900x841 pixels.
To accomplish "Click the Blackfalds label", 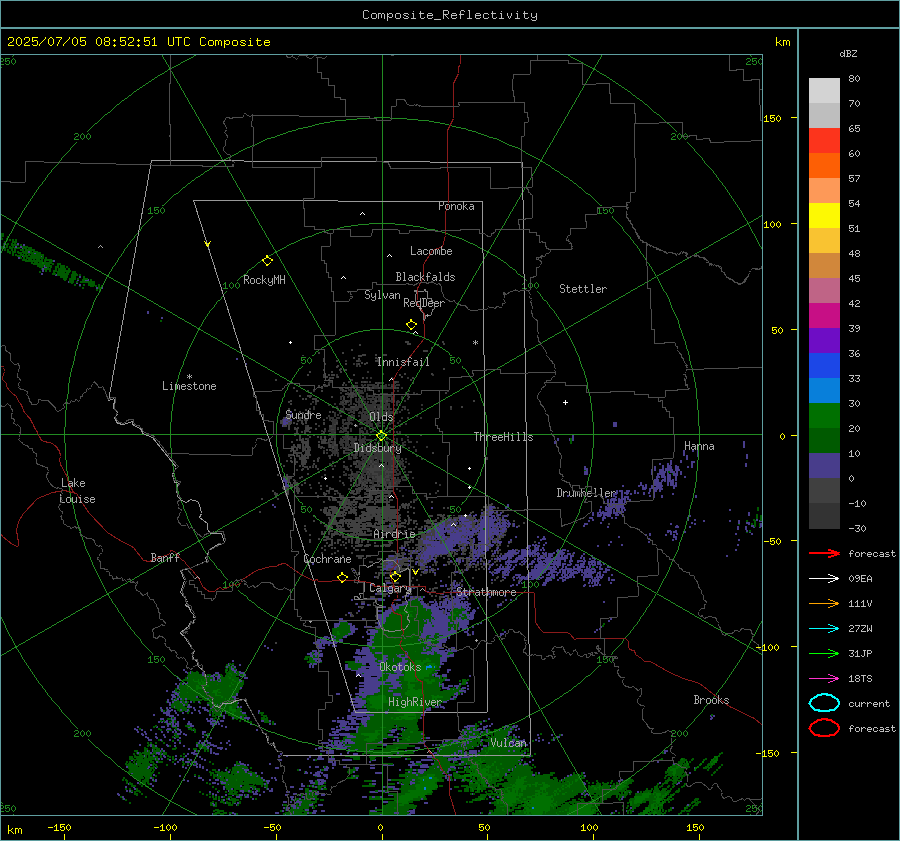I will click(425, 277).
